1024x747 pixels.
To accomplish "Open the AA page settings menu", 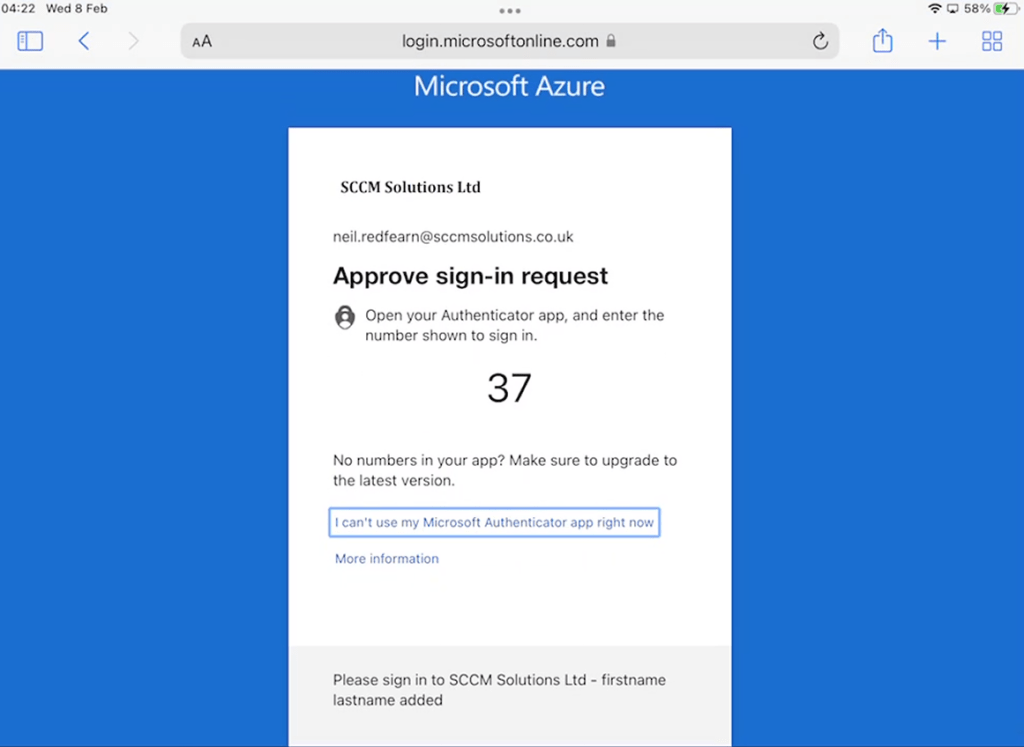I will (x=202, y=42).
